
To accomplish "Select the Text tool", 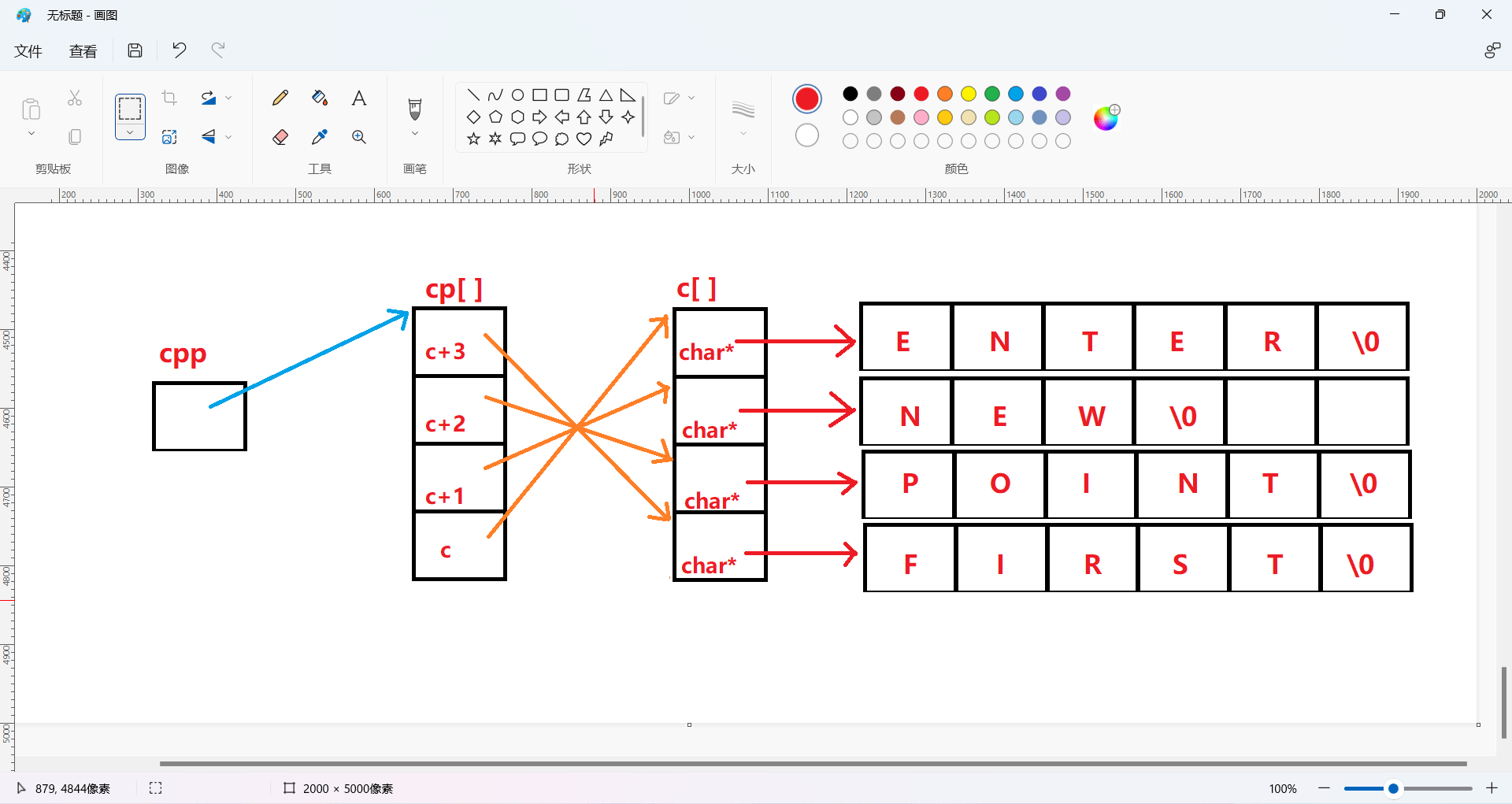I will tap(359, 98).
